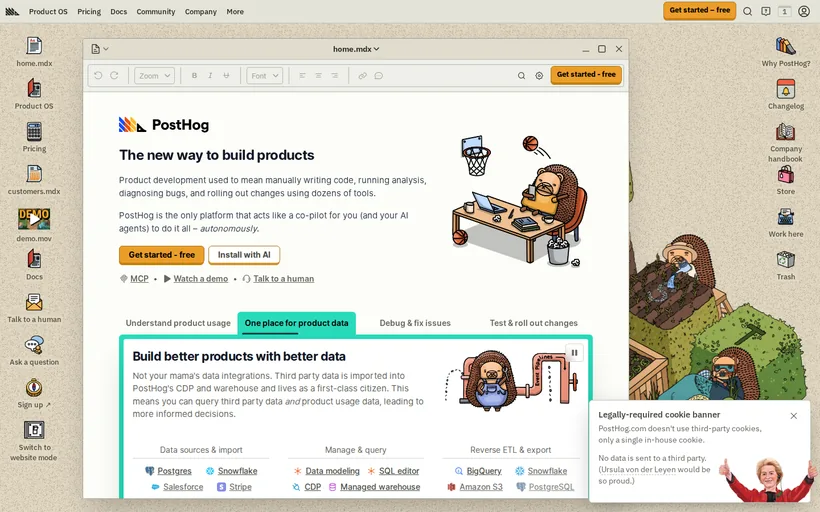Open the home.mdx desktop icon

tap(34, 46)
